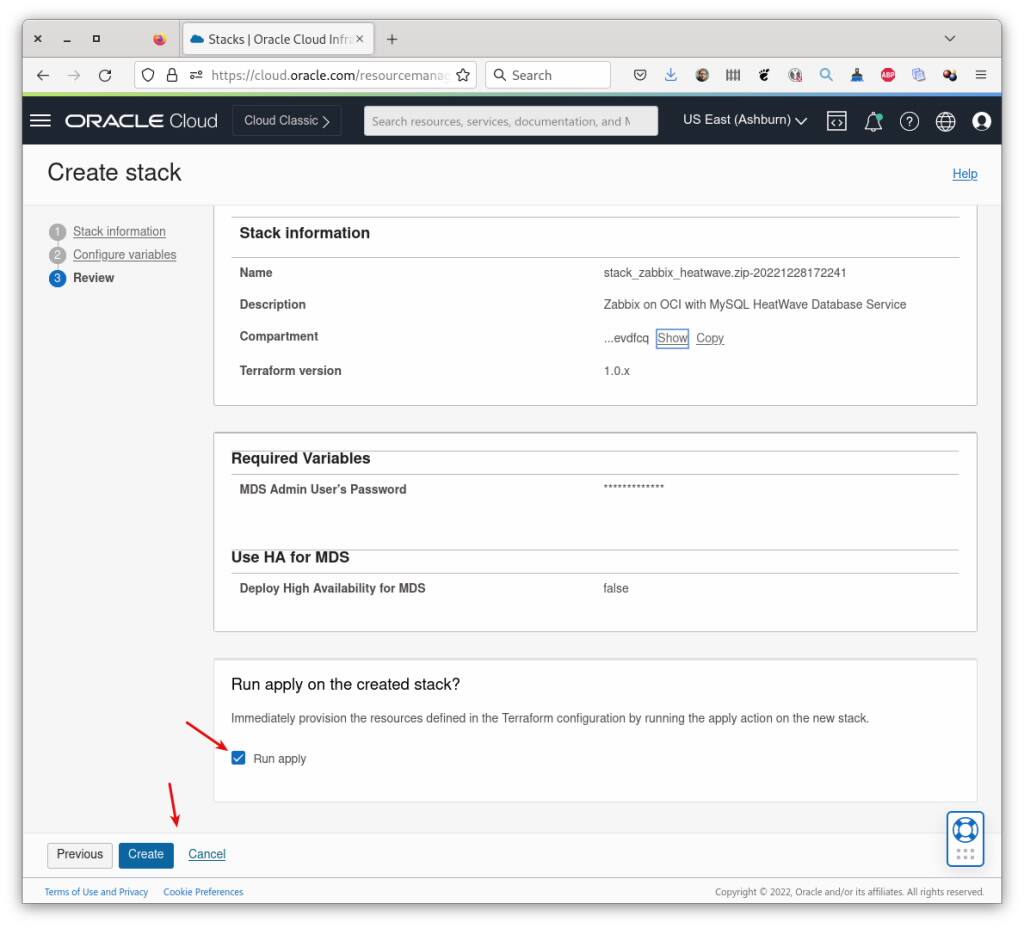Click the false value for High Availability

616,588
